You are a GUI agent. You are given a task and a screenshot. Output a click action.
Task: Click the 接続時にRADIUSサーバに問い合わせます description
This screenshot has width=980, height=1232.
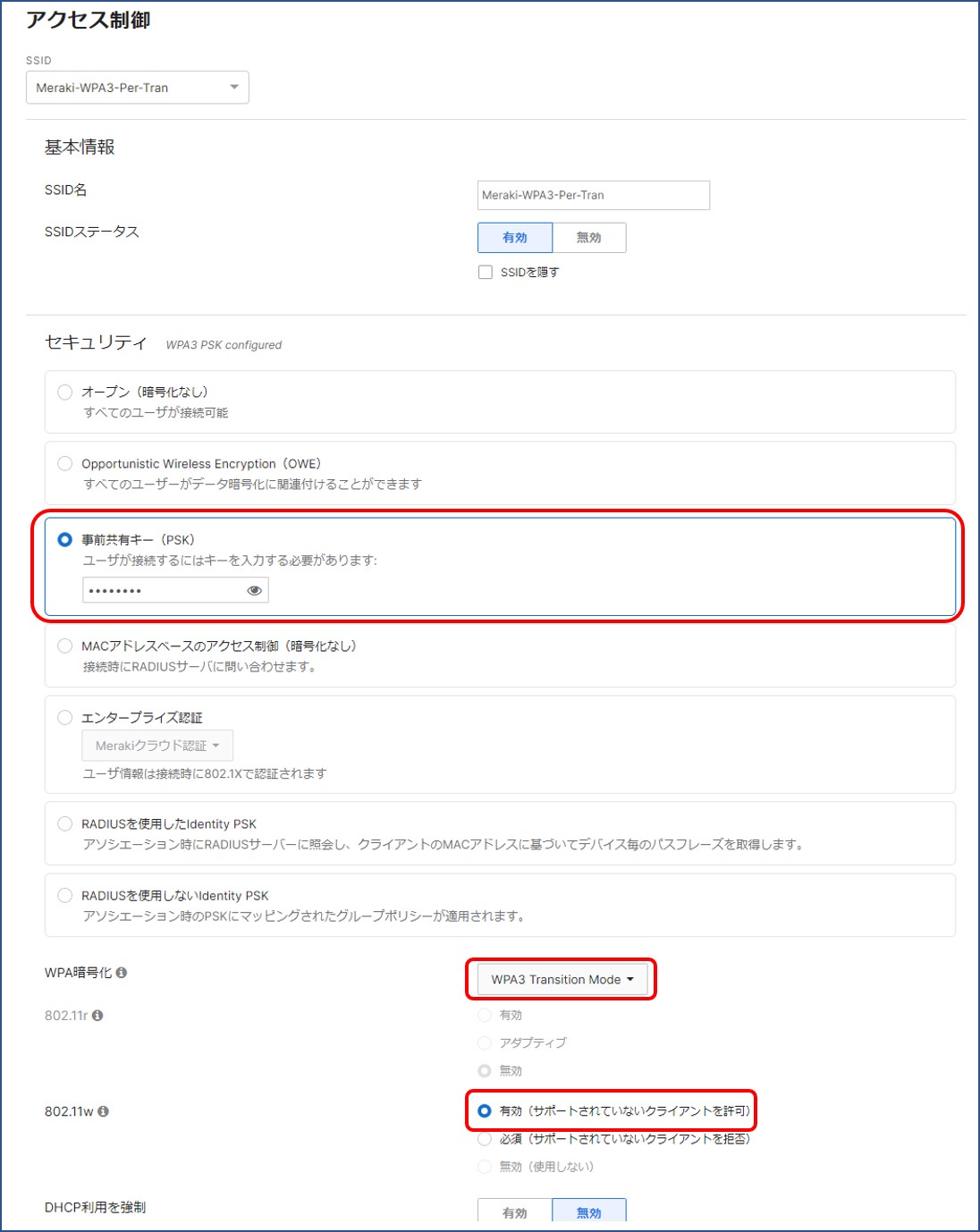(200, 667)
